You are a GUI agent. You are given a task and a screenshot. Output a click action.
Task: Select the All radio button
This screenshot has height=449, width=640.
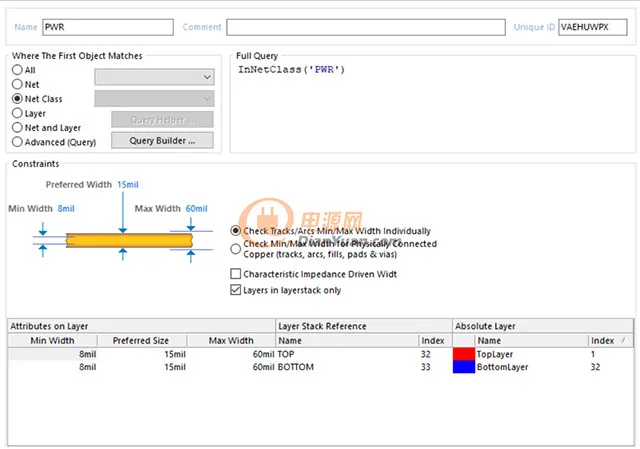17,71
